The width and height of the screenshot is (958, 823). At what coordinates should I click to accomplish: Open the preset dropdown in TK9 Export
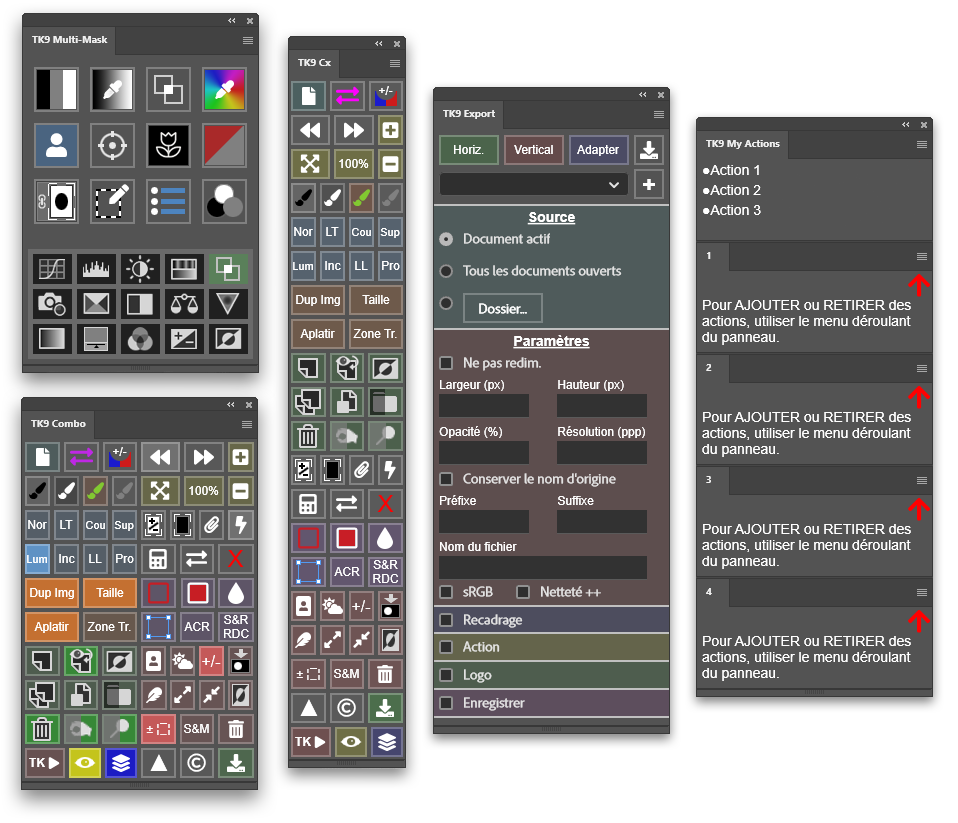[533, 184]
